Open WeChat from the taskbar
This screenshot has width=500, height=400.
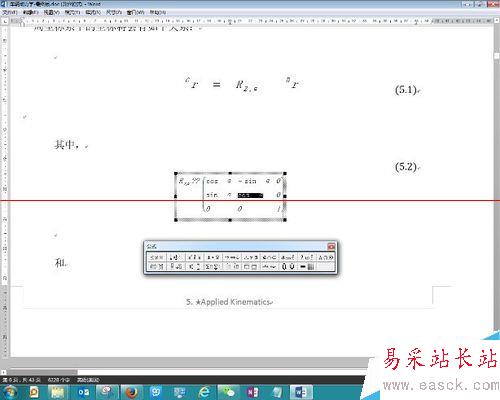pyautogui.click(x=229, y=392)
